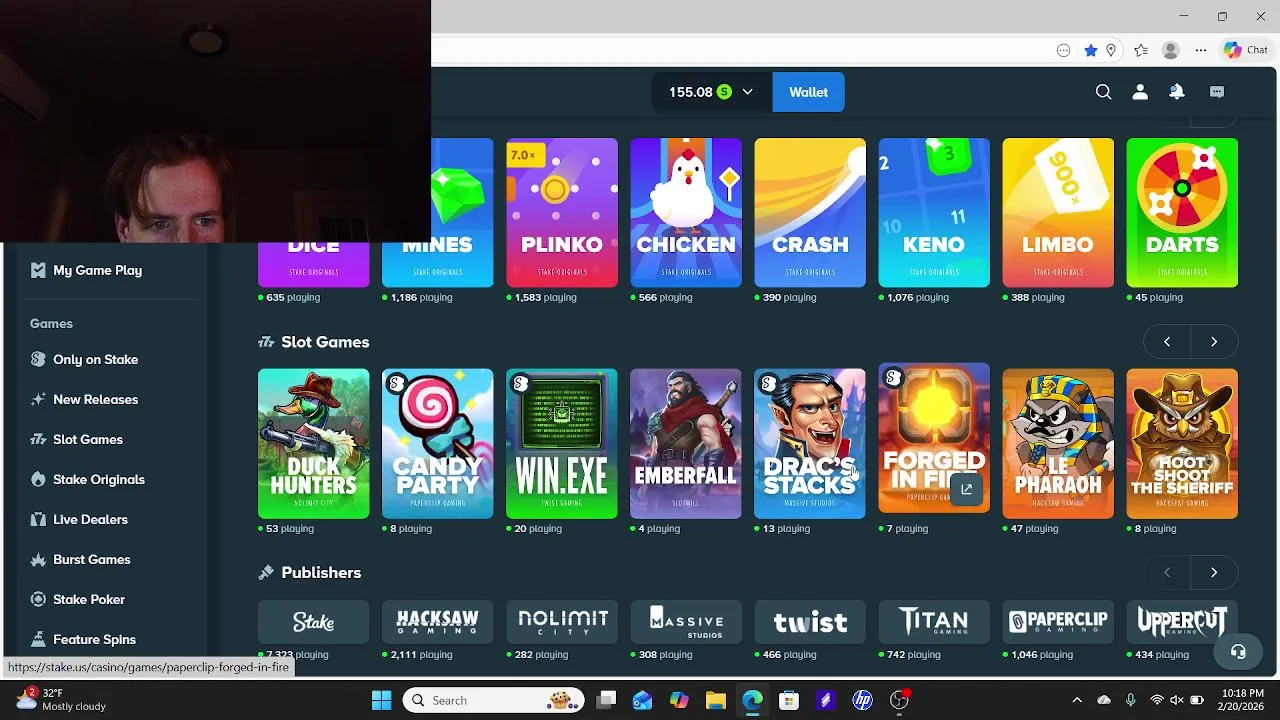Open Live Dealers in sidebar
Viewport: 1280px width, 720px height.
(90, 519)
